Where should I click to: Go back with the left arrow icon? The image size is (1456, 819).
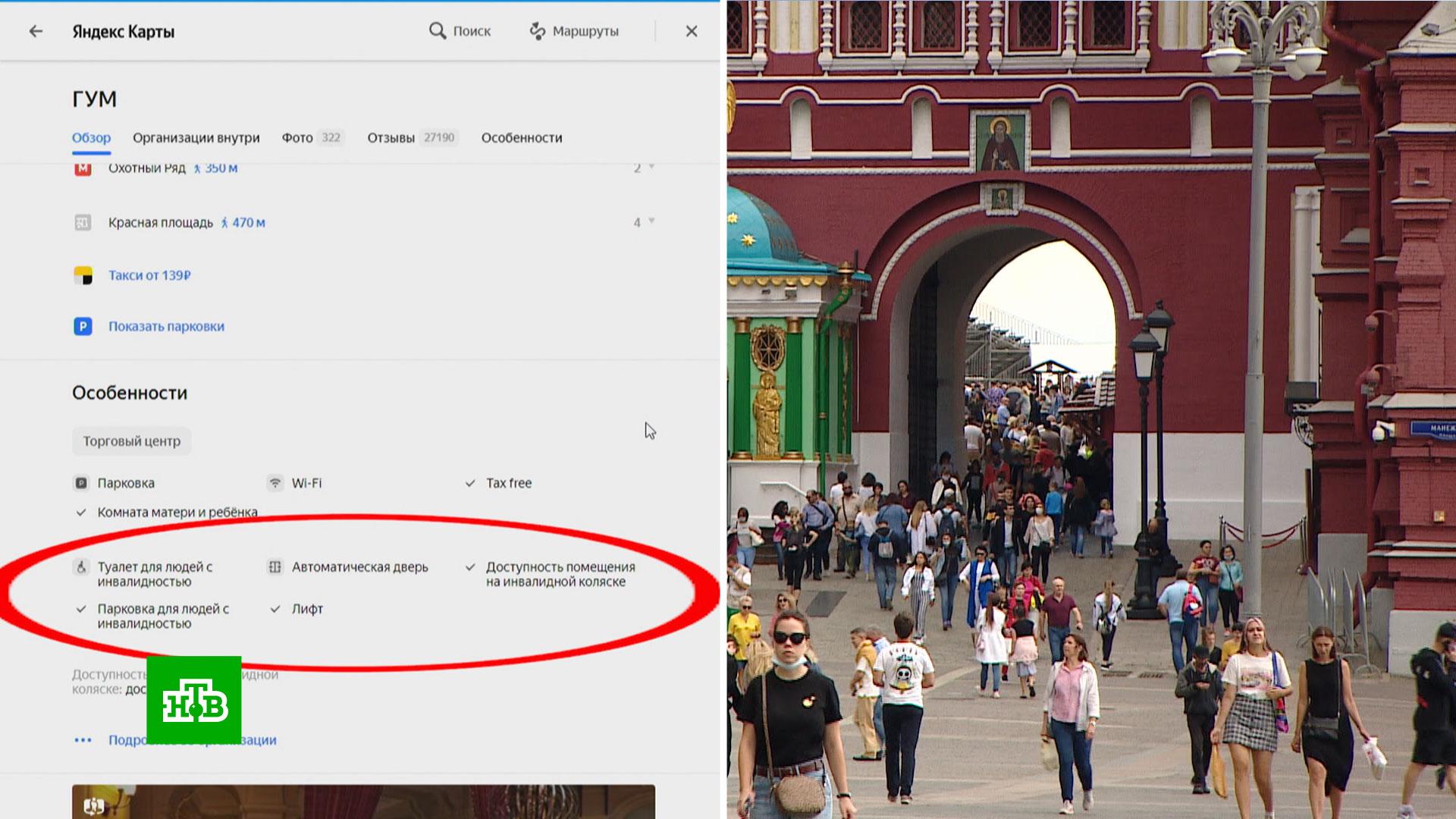pos(36,31)
